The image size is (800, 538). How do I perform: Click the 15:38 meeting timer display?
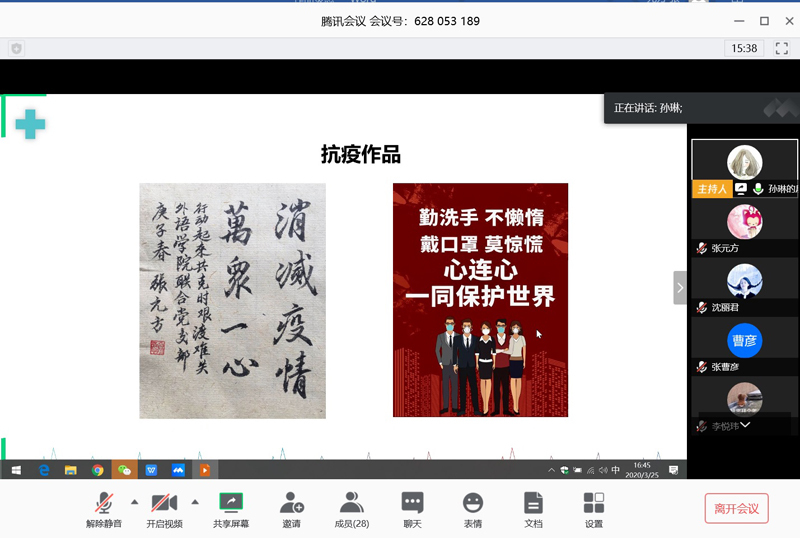point(744,48)
